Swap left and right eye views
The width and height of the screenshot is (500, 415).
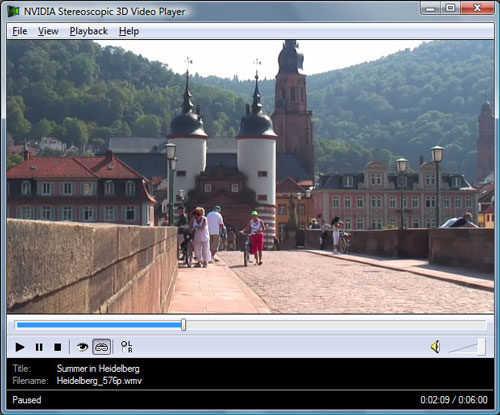tap(126, 347)
